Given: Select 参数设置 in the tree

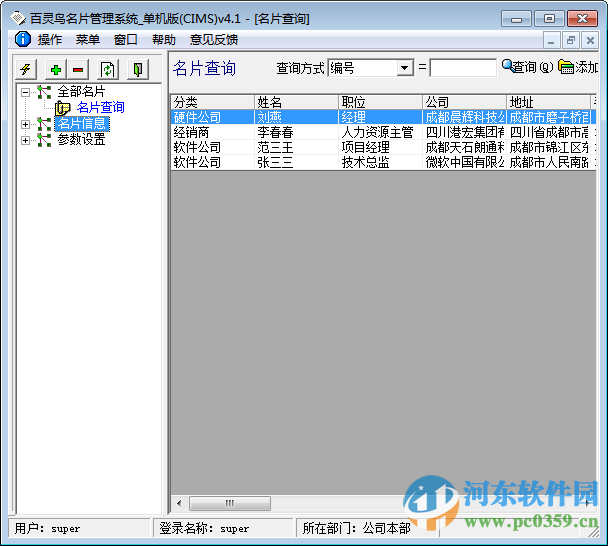Looking at the screenshot, I should click(x=81, y=140).
